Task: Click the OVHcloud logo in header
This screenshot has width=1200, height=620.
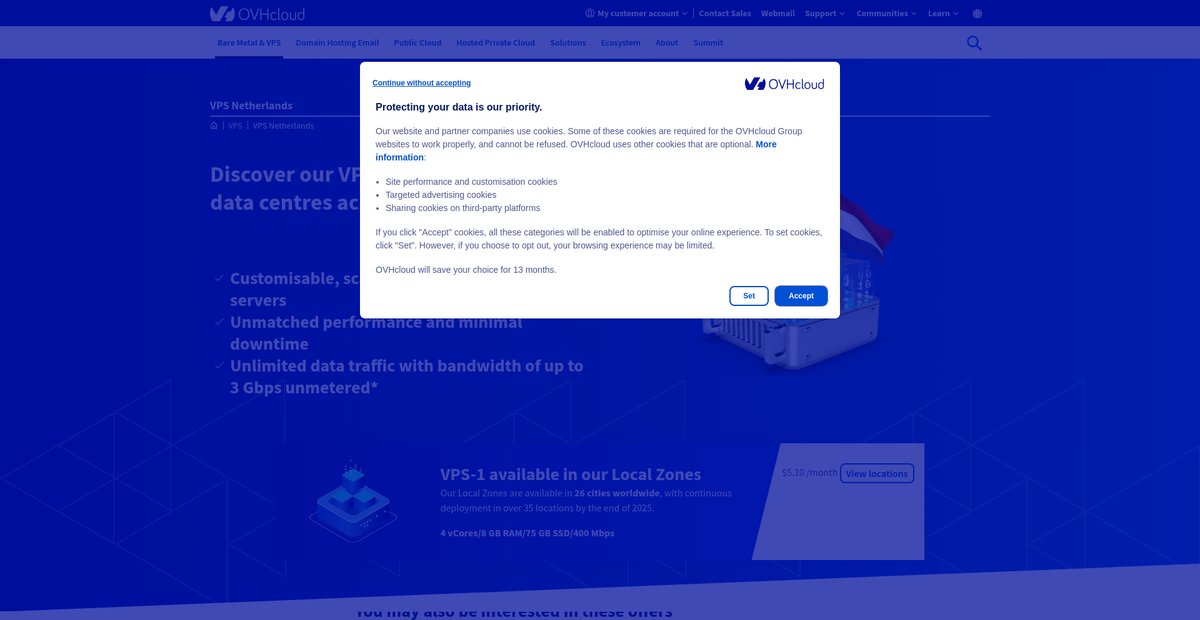Action: 257,14
